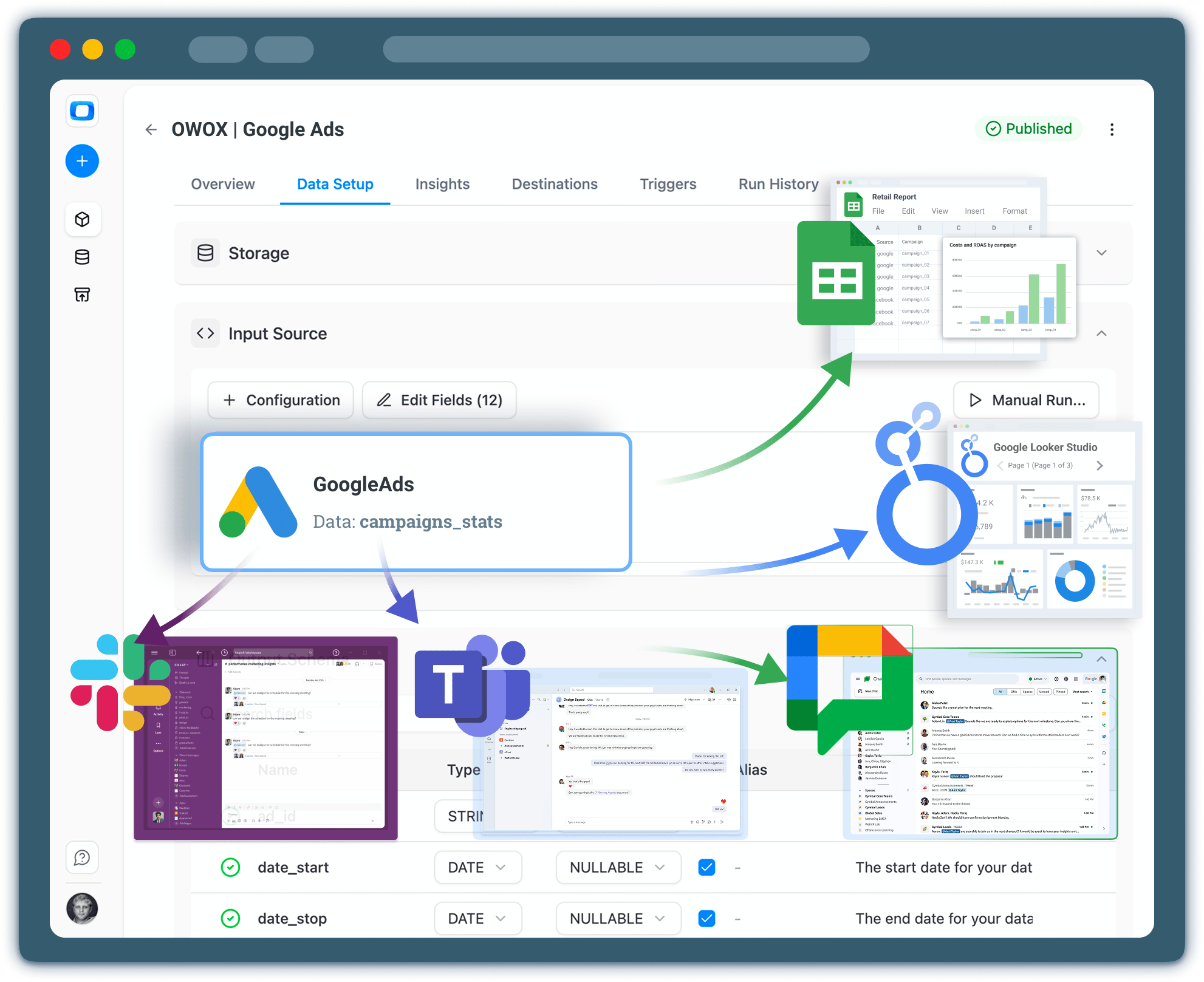Click the user avatar at sidebar bottom
Image resolution: width=1204 pixels, height=982 pixels.
[82, 909]
